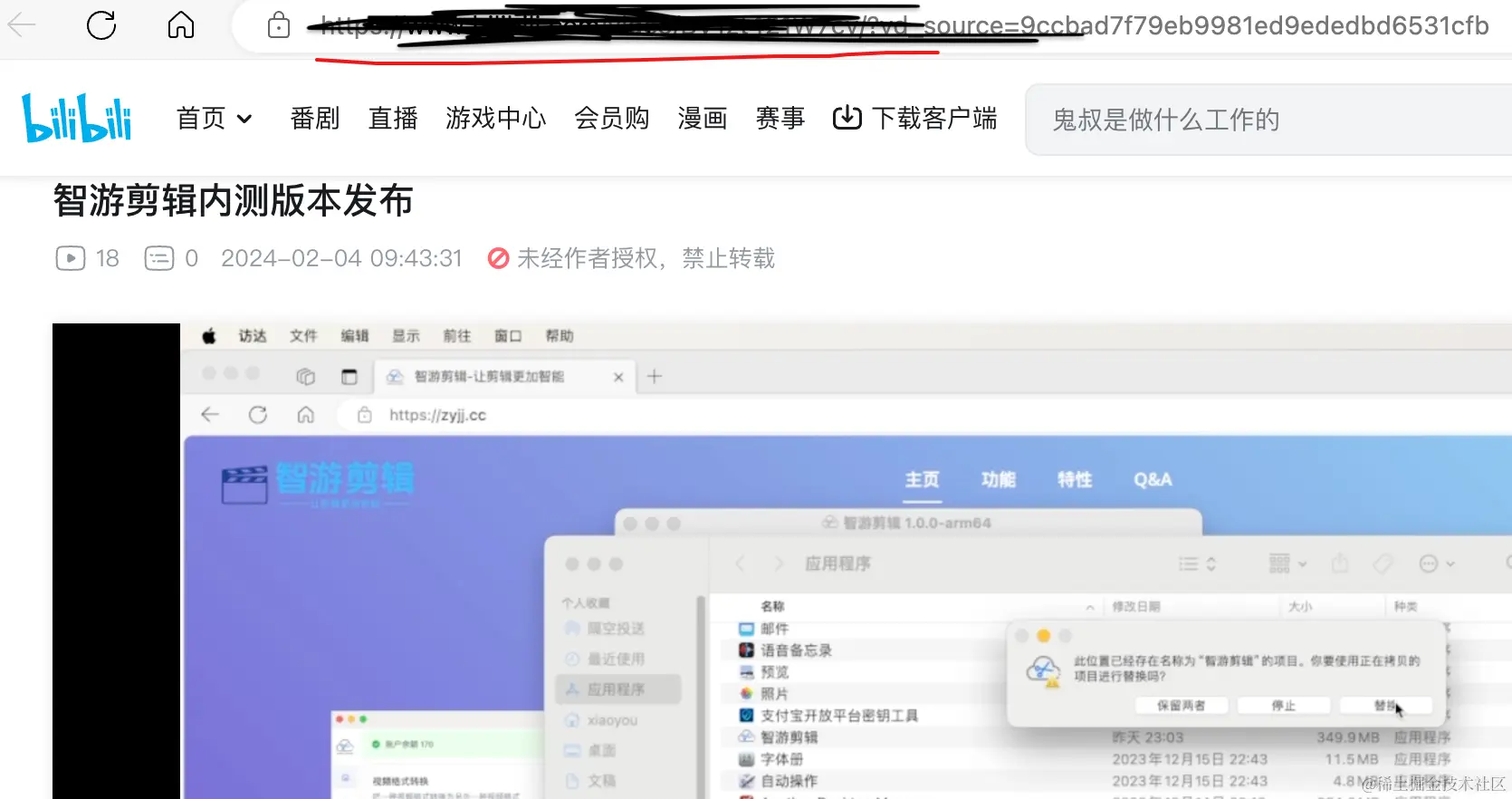Open the 访达 menu in the video's menu bar
Image resolution: width=1512 pixels, height=799 pixels.
pos(253,336)
